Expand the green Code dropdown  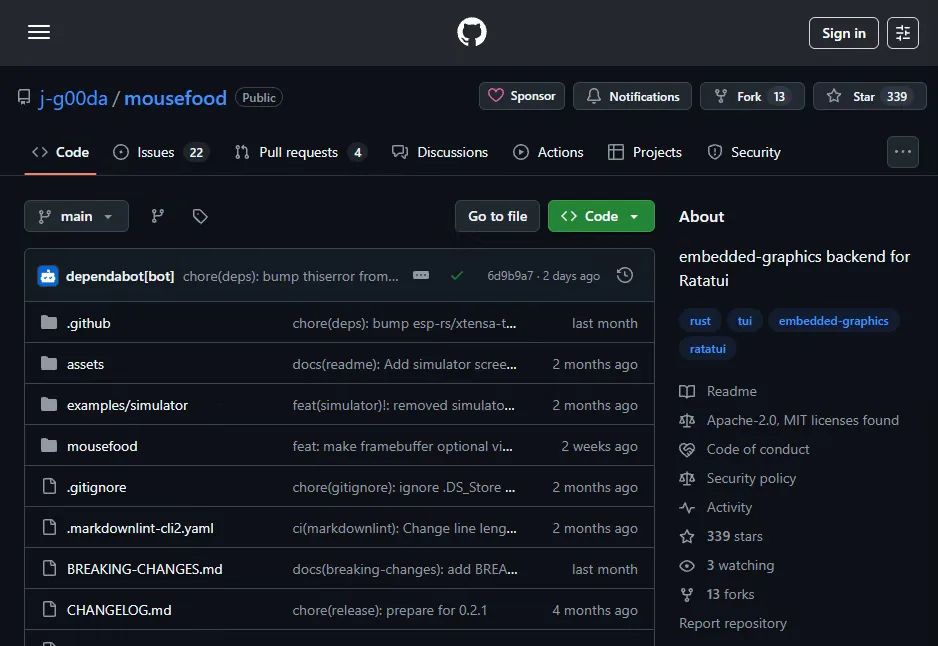tap(601, 215)
